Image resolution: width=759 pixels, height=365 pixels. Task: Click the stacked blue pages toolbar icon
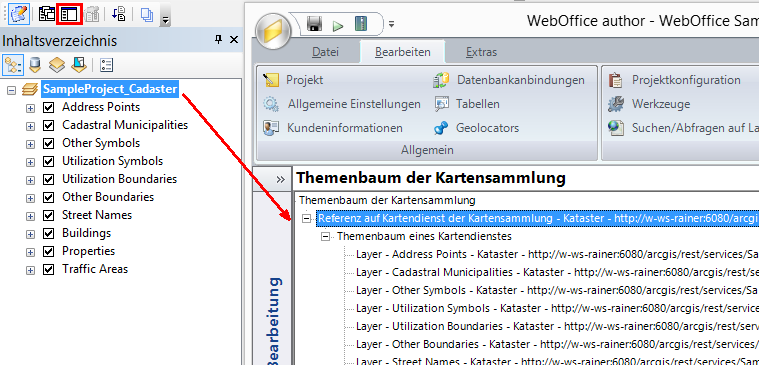pos(147,15)
